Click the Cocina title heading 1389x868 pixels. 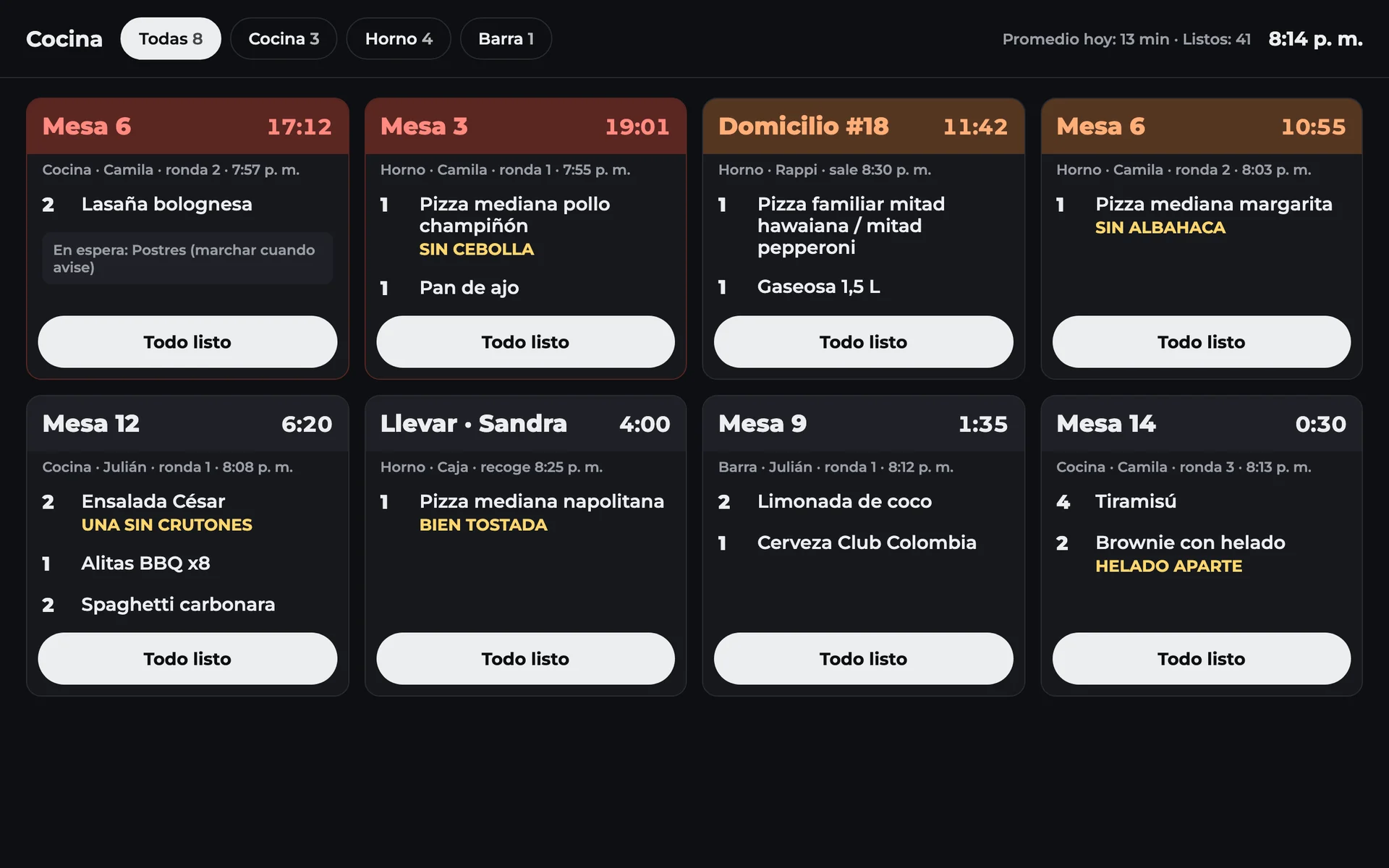pos(64,39)
